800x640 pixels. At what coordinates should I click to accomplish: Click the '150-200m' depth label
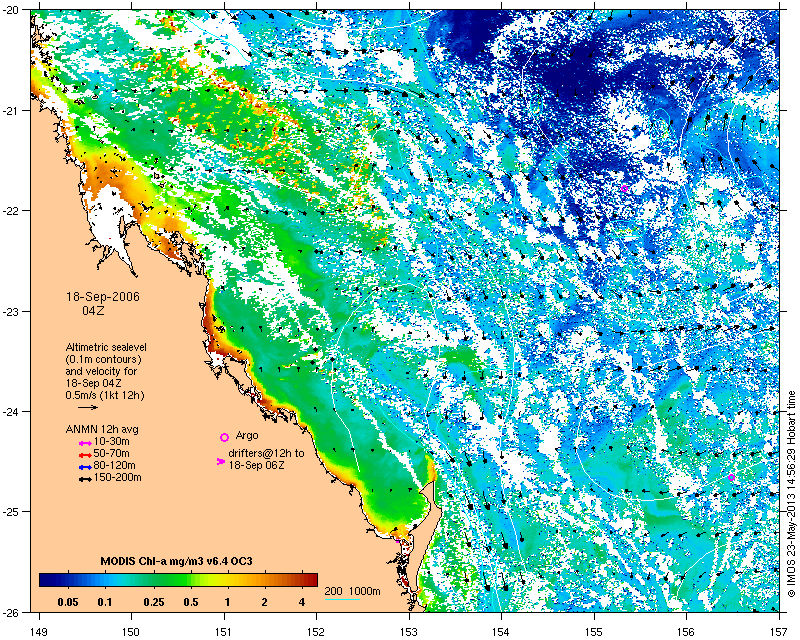click(x=117, y=478)
